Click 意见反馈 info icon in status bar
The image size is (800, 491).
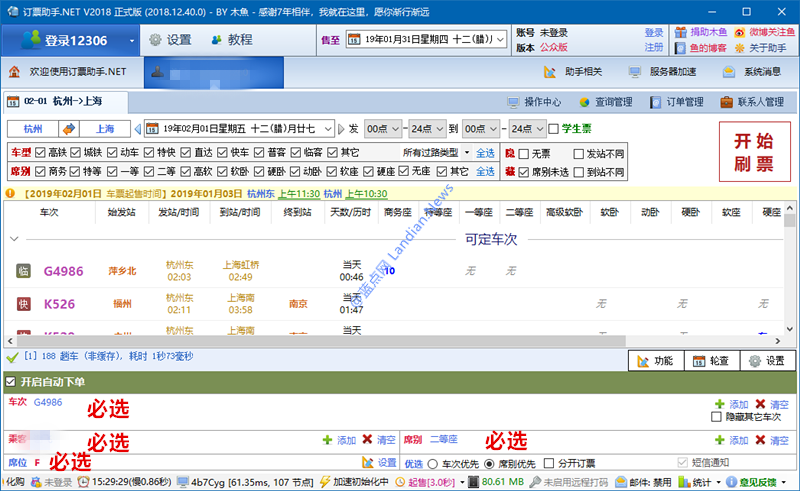point(731,482)
